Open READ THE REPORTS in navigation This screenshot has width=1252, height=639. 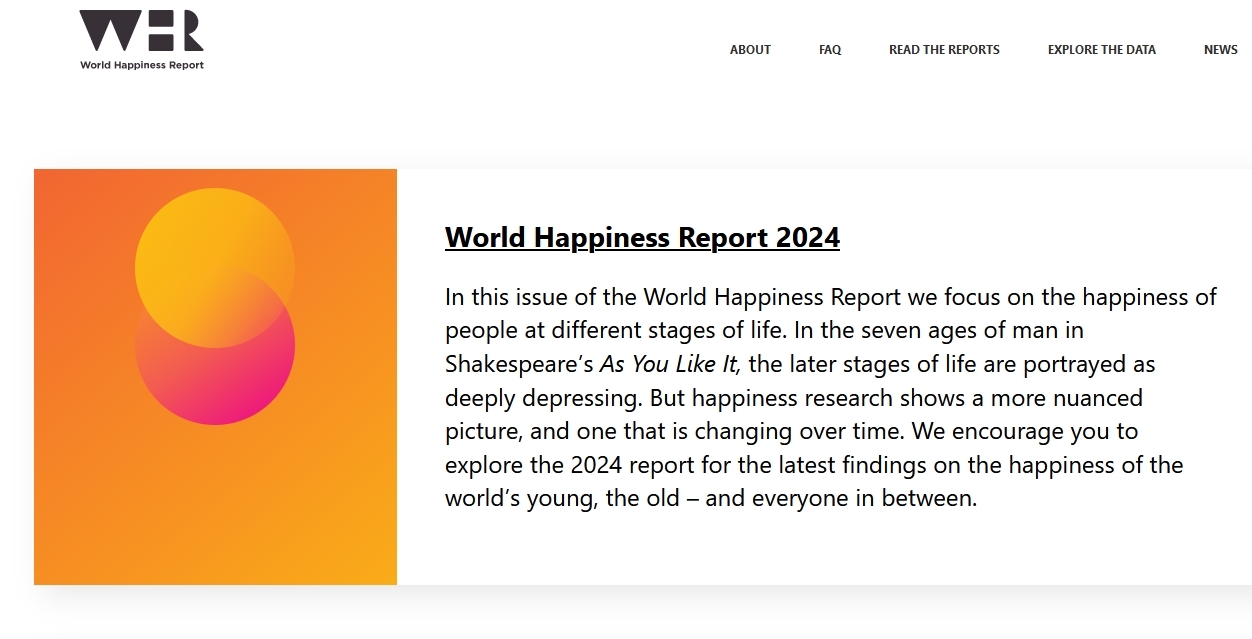[944, 50]
